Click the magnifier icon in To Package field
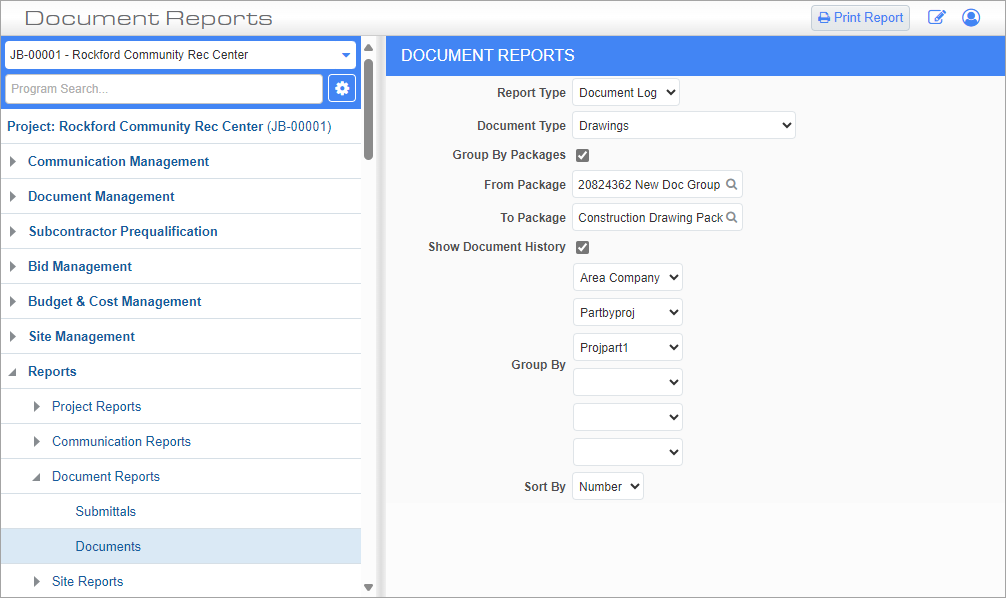 731,217
